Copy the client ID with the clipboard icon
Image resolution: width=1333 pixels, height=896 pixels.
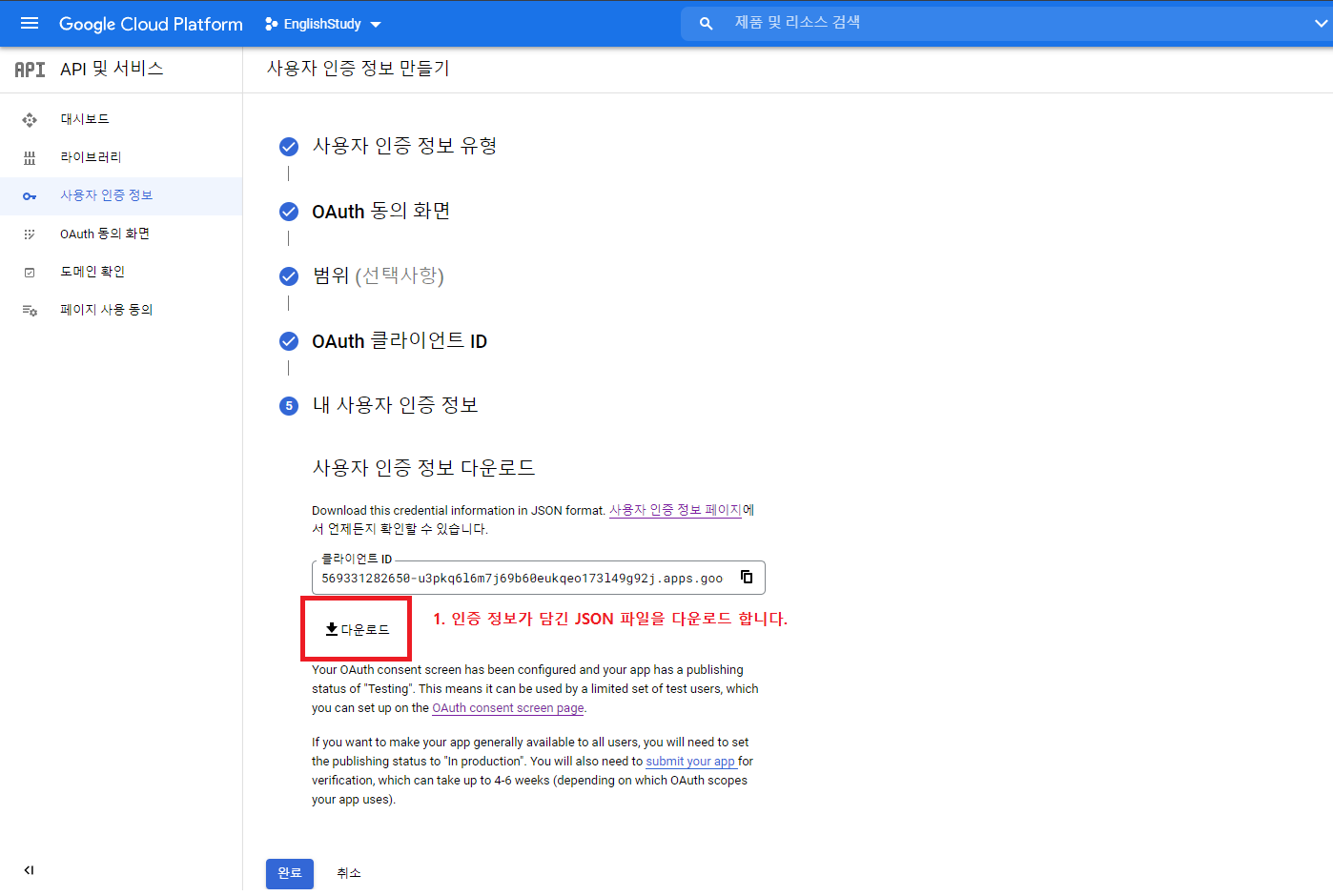pyautogui.click(x=747, y=577)
